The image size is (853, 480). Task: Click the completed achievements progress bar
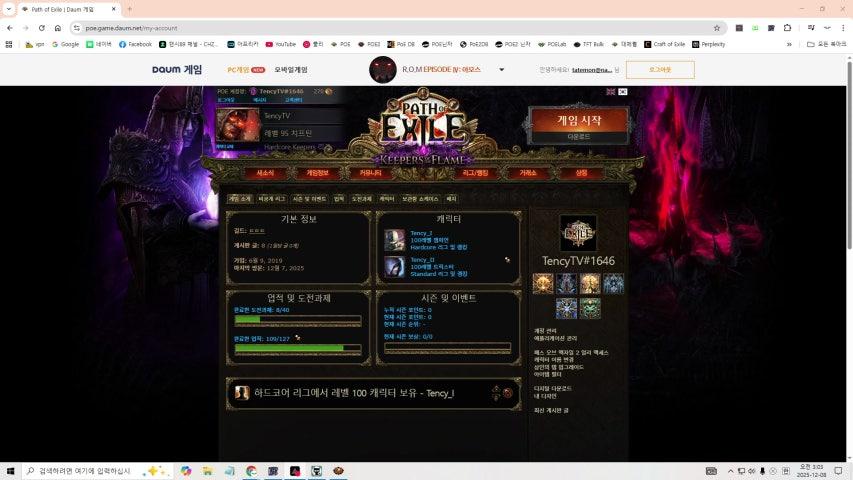[298, 348]
